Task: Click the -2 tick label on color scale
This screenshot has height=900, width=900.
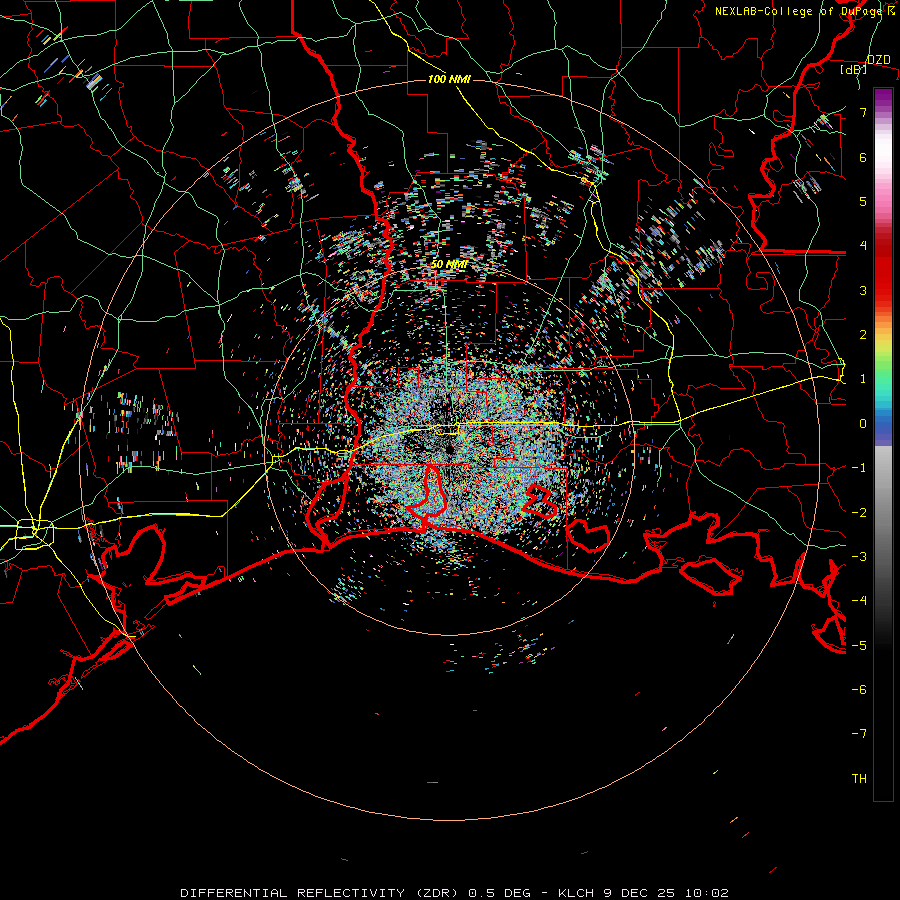Action: point(859,513)
